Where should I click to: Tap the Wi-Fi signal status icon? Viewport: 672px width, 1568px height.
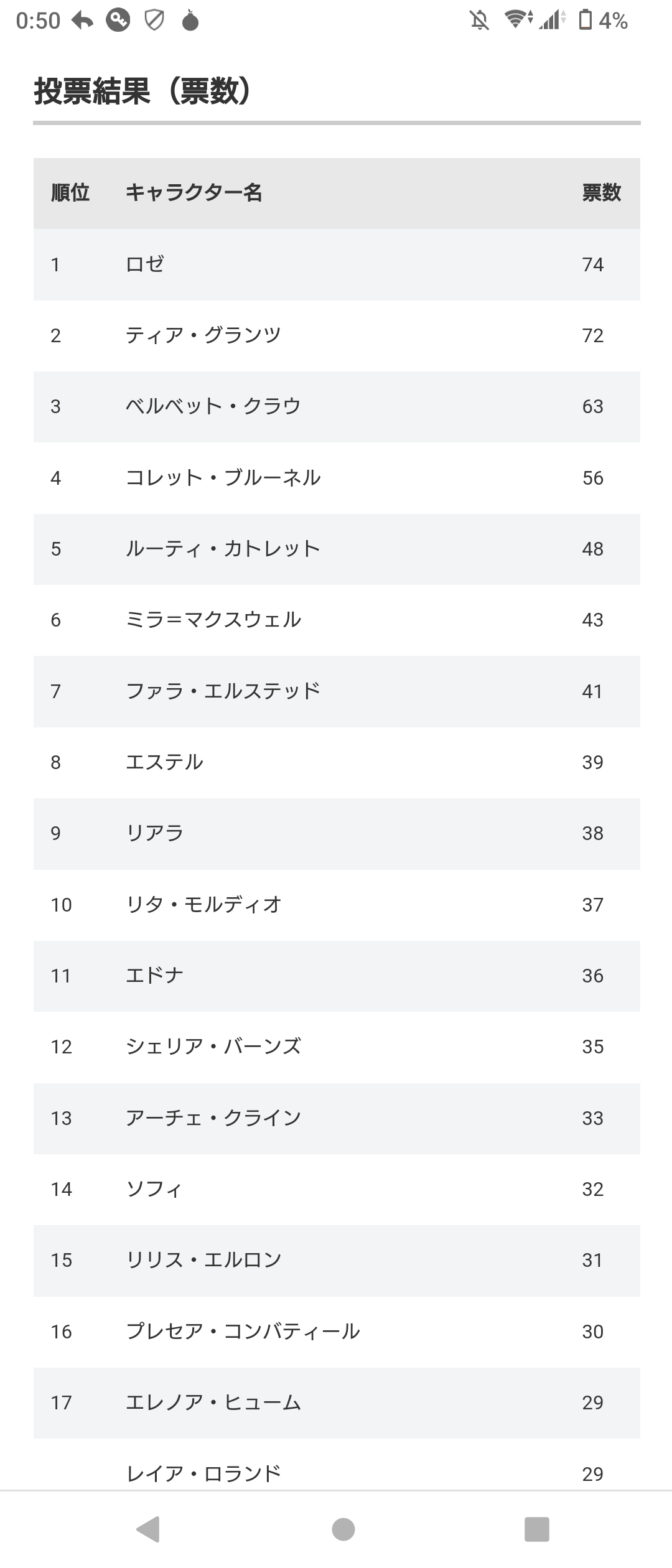click(x=518, y=20)
